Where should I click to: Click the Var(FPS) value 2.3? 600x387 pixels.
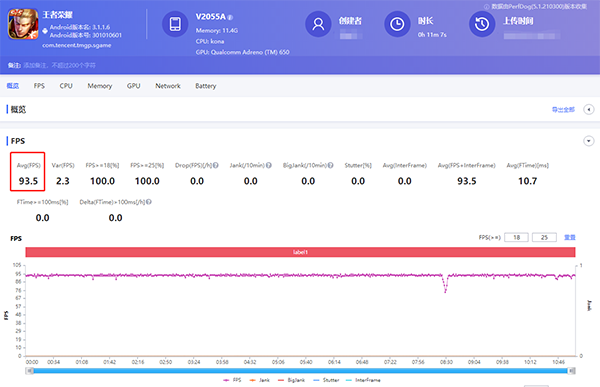(x=63, y=181)
